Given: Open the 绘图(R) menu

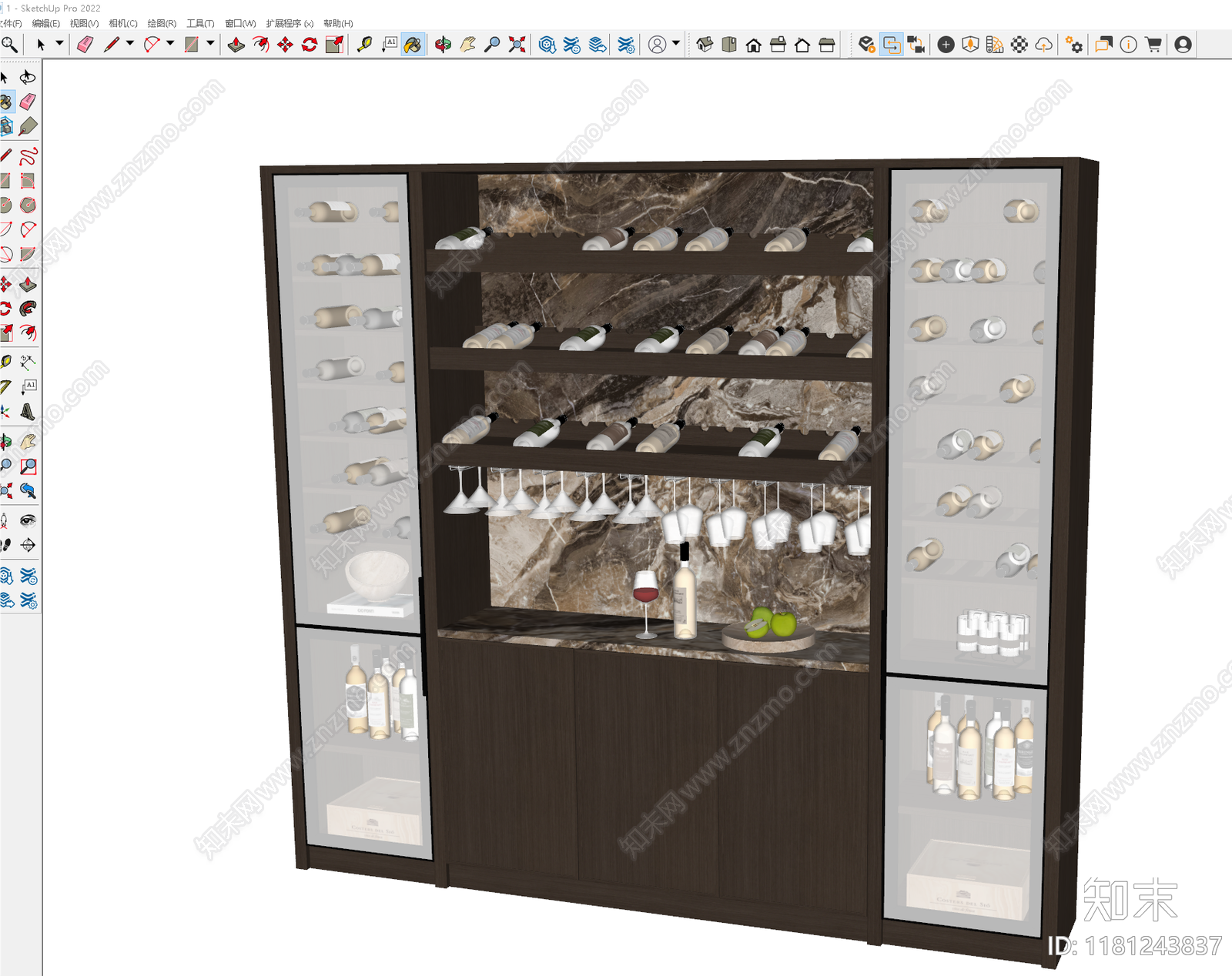Looking at the screenshot, I should pyautogui.click(x=162, y=24).
